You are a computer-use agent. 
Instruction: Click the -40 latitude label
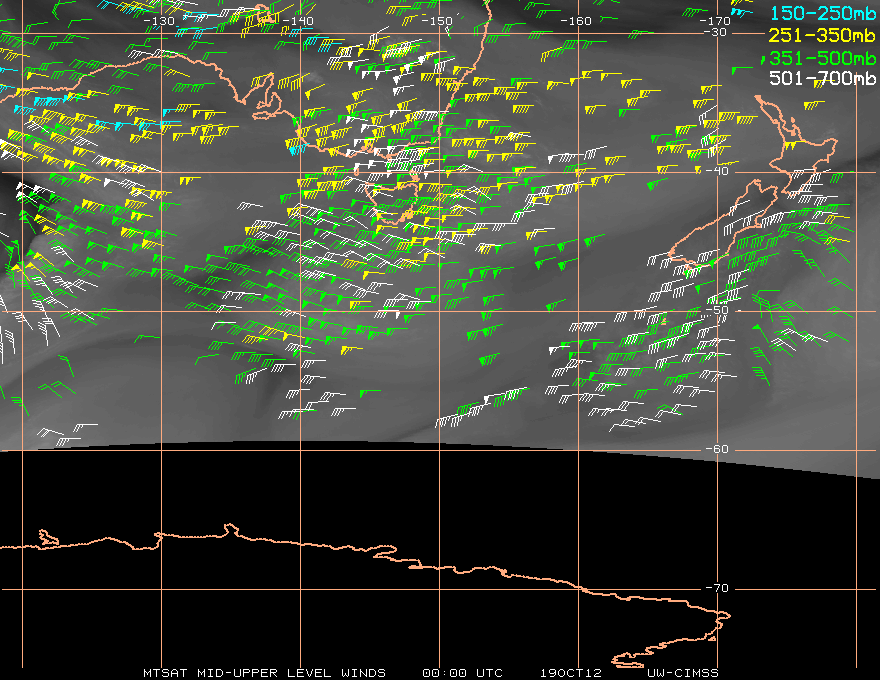tap(717, 171)
